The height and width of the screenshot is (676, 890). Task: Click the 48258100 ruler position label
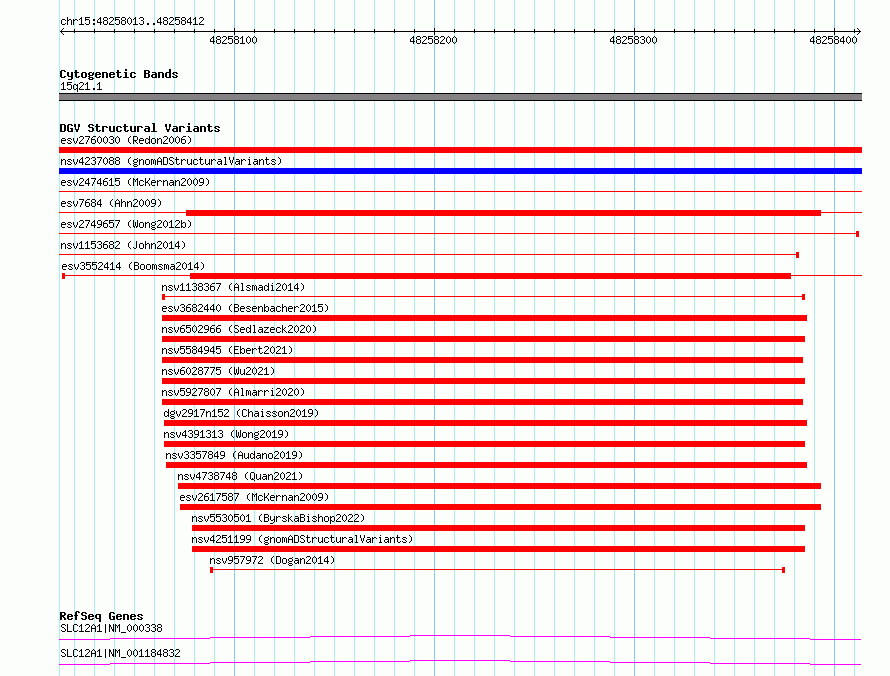[233, 40]
